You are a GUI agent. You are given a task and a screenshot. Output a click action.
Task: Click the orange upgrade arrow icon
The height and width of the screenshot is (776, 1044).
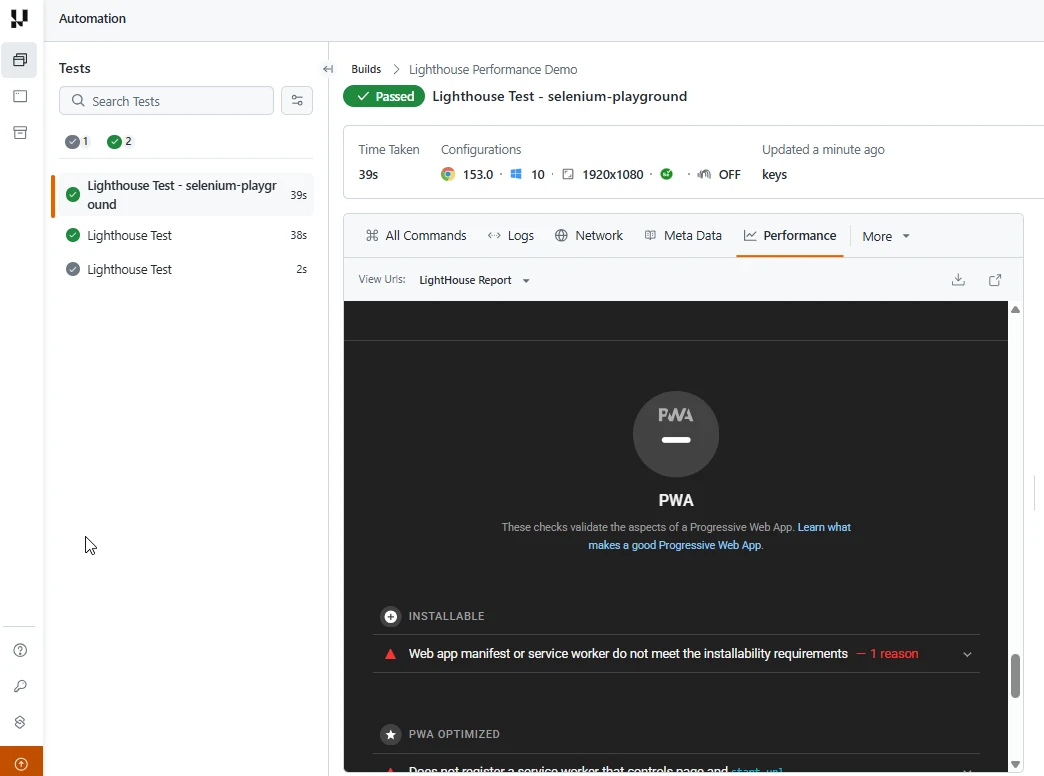21,763
